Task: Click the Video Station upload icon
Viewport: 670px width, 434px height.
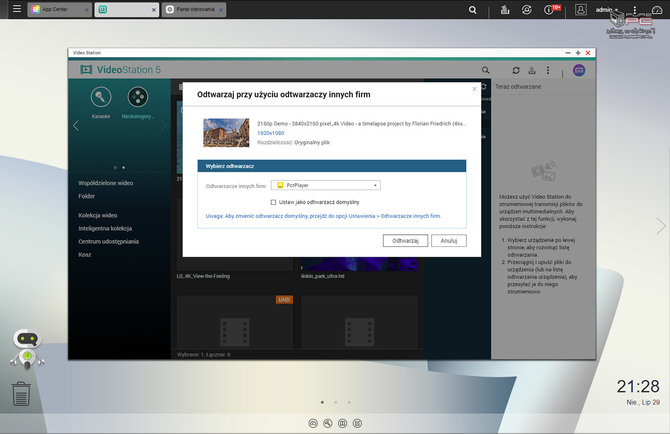Action: coord(532,70)
